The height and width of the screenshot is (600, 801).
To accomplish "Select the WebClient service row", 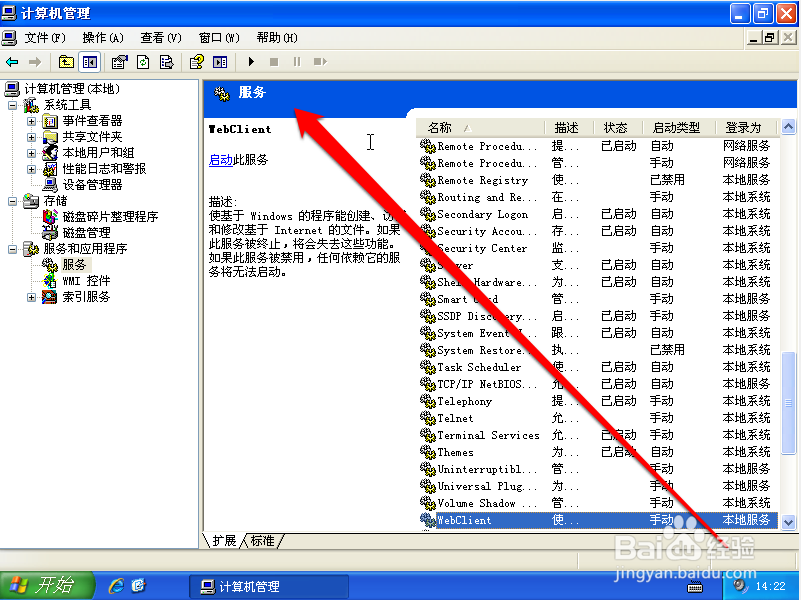I will (x=599, y=520).
